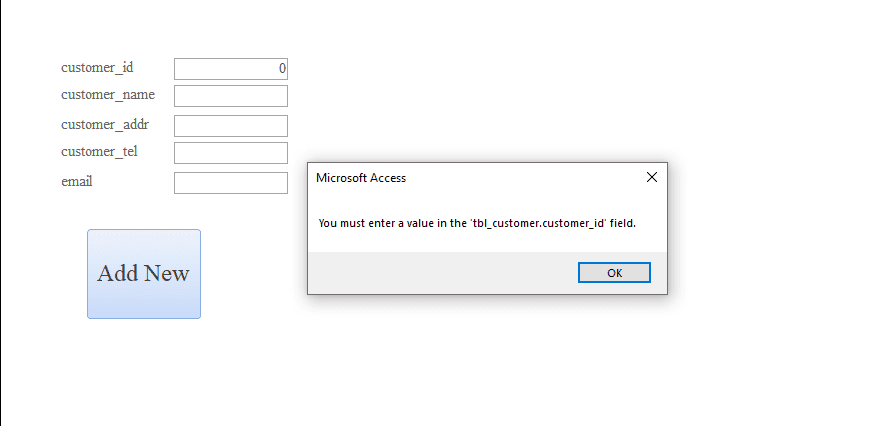Select the customer_id input field

[x=230, y=69]
